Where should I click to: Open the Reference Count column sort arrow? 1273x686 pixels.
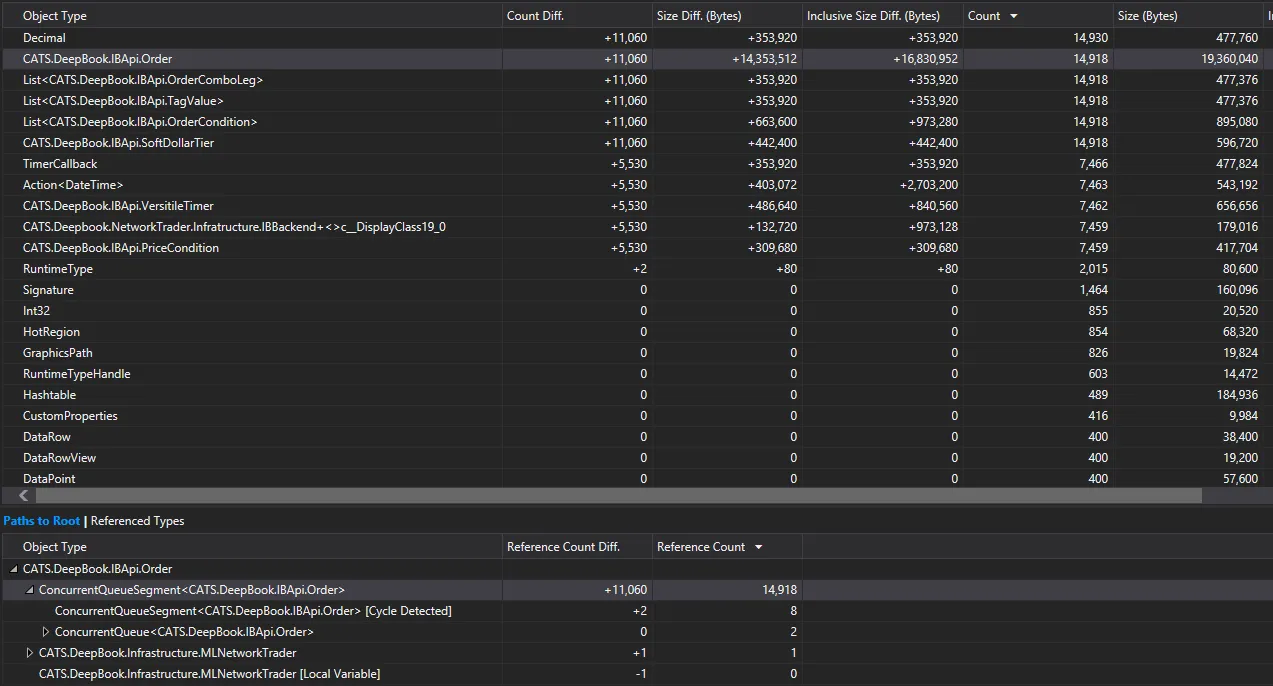[758, 547]
